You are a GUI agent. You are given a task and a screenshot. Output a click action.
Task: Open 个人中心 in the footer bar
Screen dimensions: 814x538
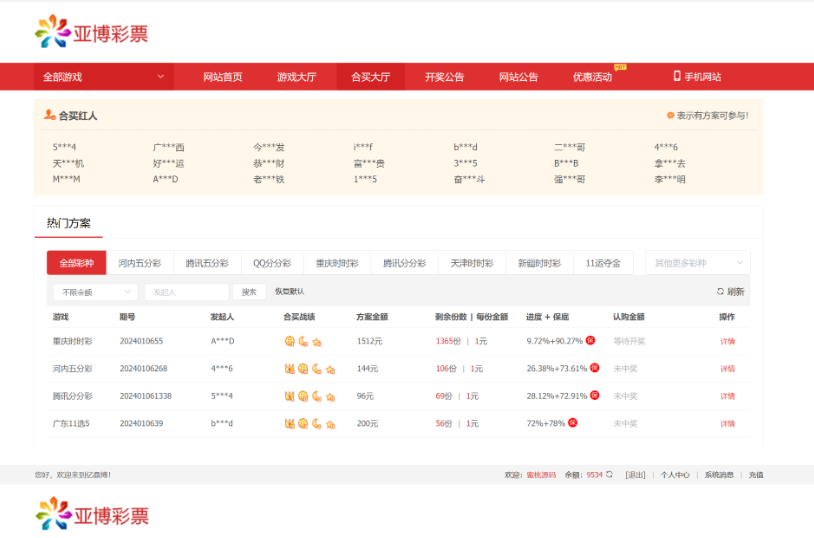point(675,475)
